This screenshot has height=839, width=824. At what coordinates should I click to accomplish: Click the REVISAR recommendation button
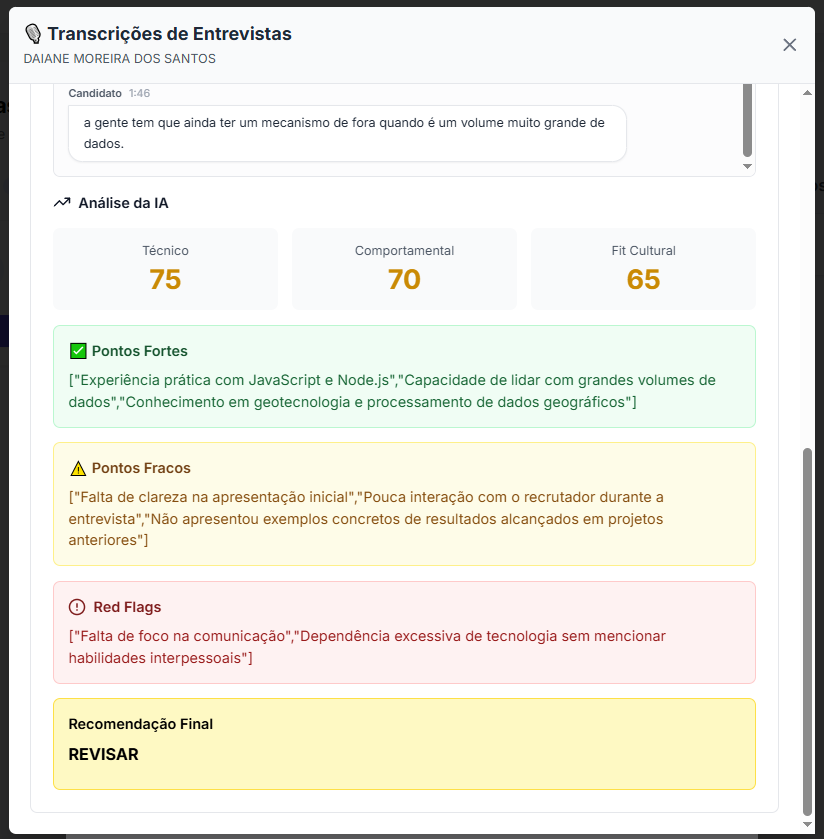point(103,754)
